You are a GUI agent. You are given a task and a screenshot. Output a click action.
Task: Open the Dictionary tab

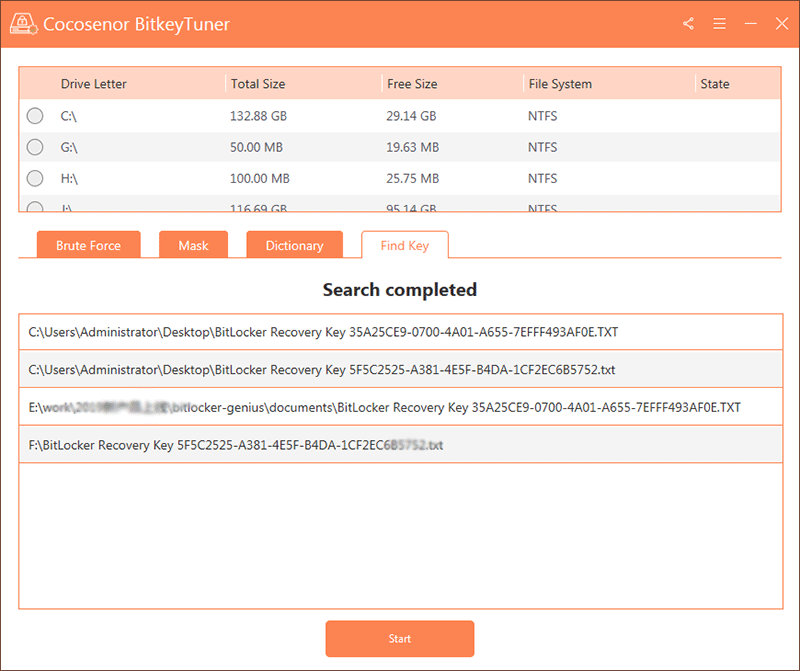[294, 245]
